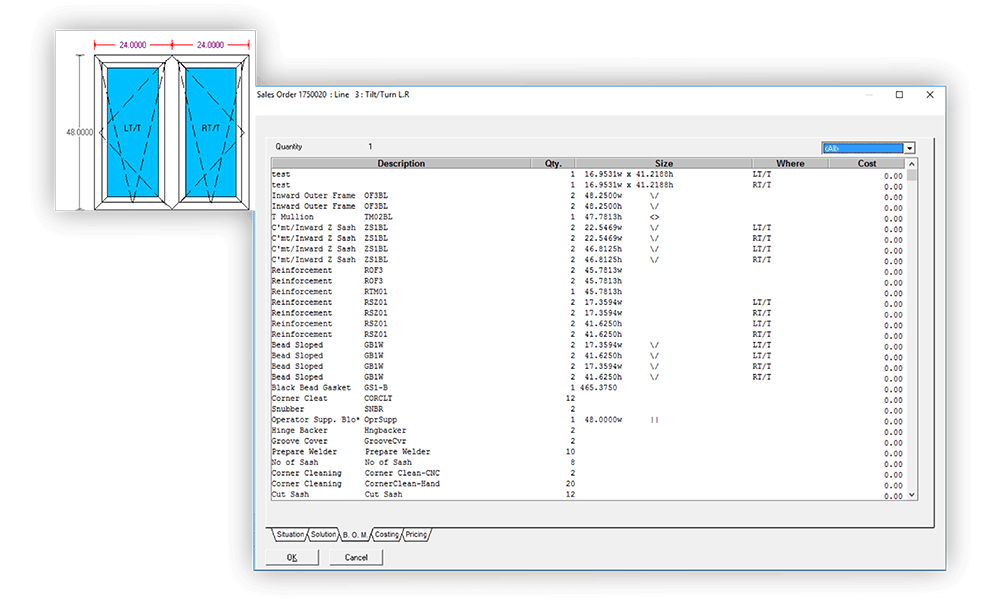This screenshot has height=600, width=1000.
Task: Click the LT/T sash in the drawing
Action: click(x=130, y=128)
